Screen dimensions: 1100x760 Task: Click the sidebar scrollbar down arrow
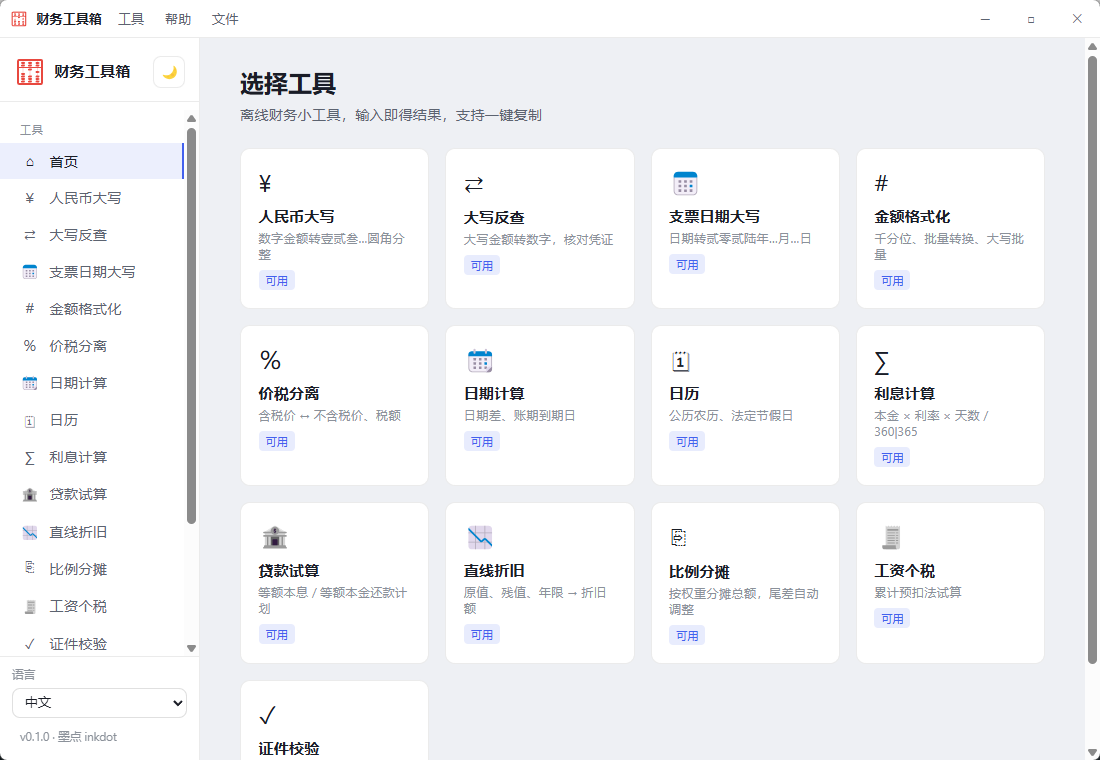[x=192, y=648]
